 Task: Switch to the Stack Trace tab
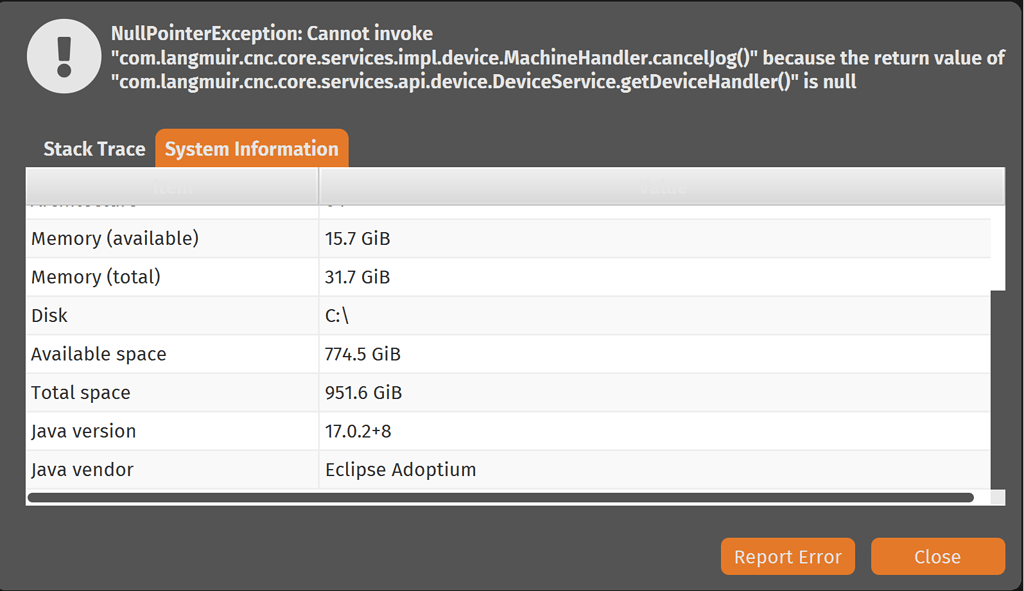pyautogui.click(x=94, y=149)
